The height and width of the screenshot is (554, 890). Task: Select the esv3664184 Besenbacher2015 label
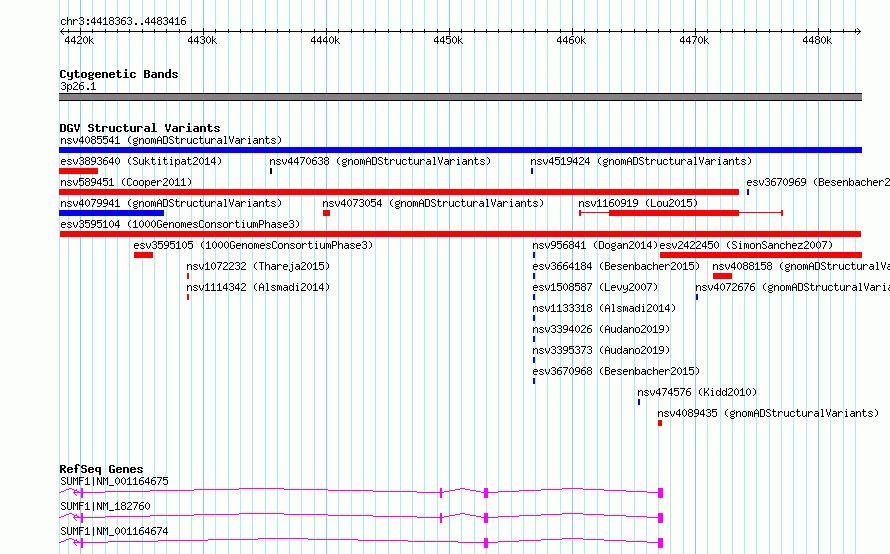click(x=616, y=266)
